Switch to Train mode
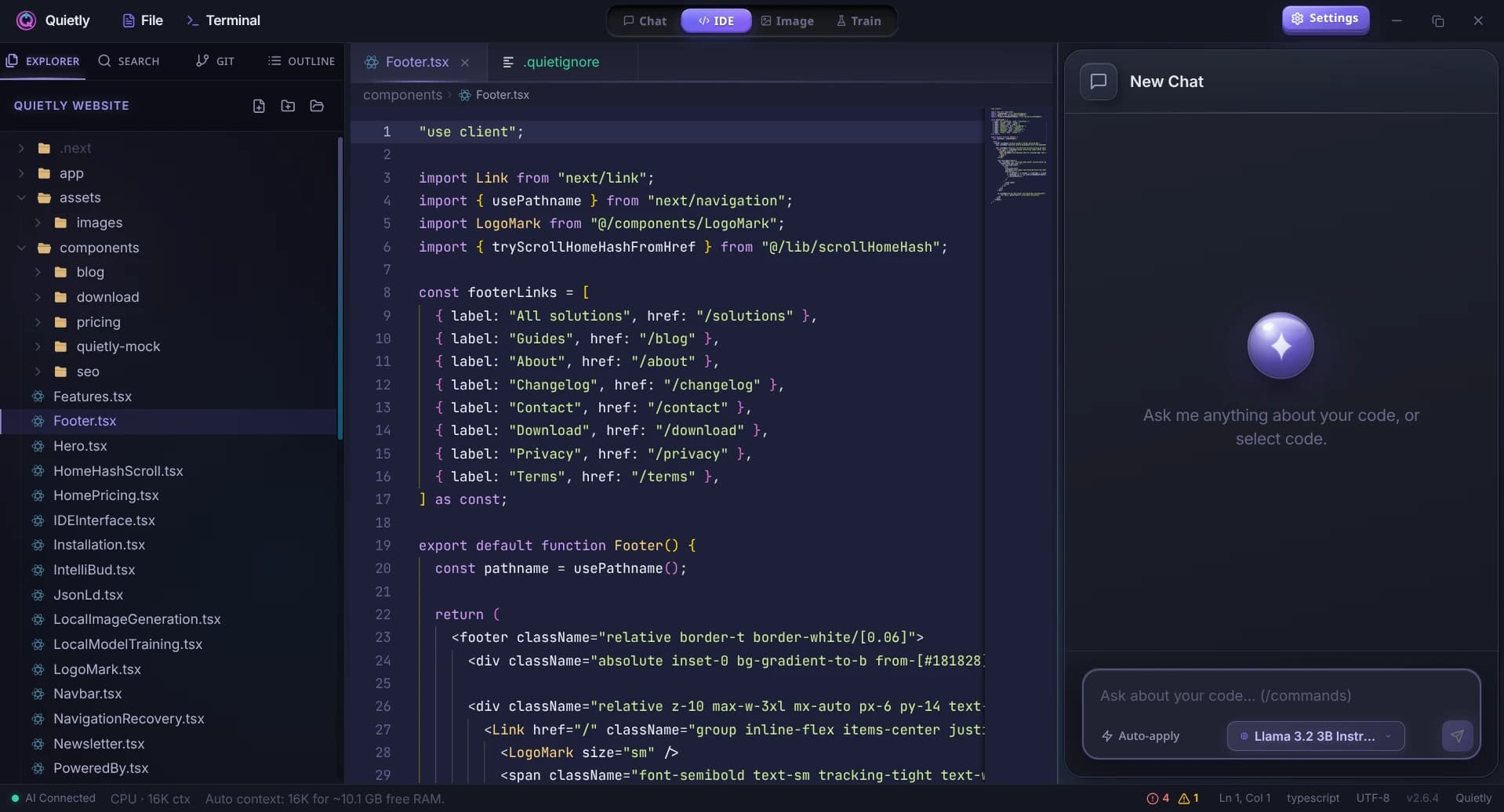This screenshot has height=812, width=1504. tap(859, 21)
